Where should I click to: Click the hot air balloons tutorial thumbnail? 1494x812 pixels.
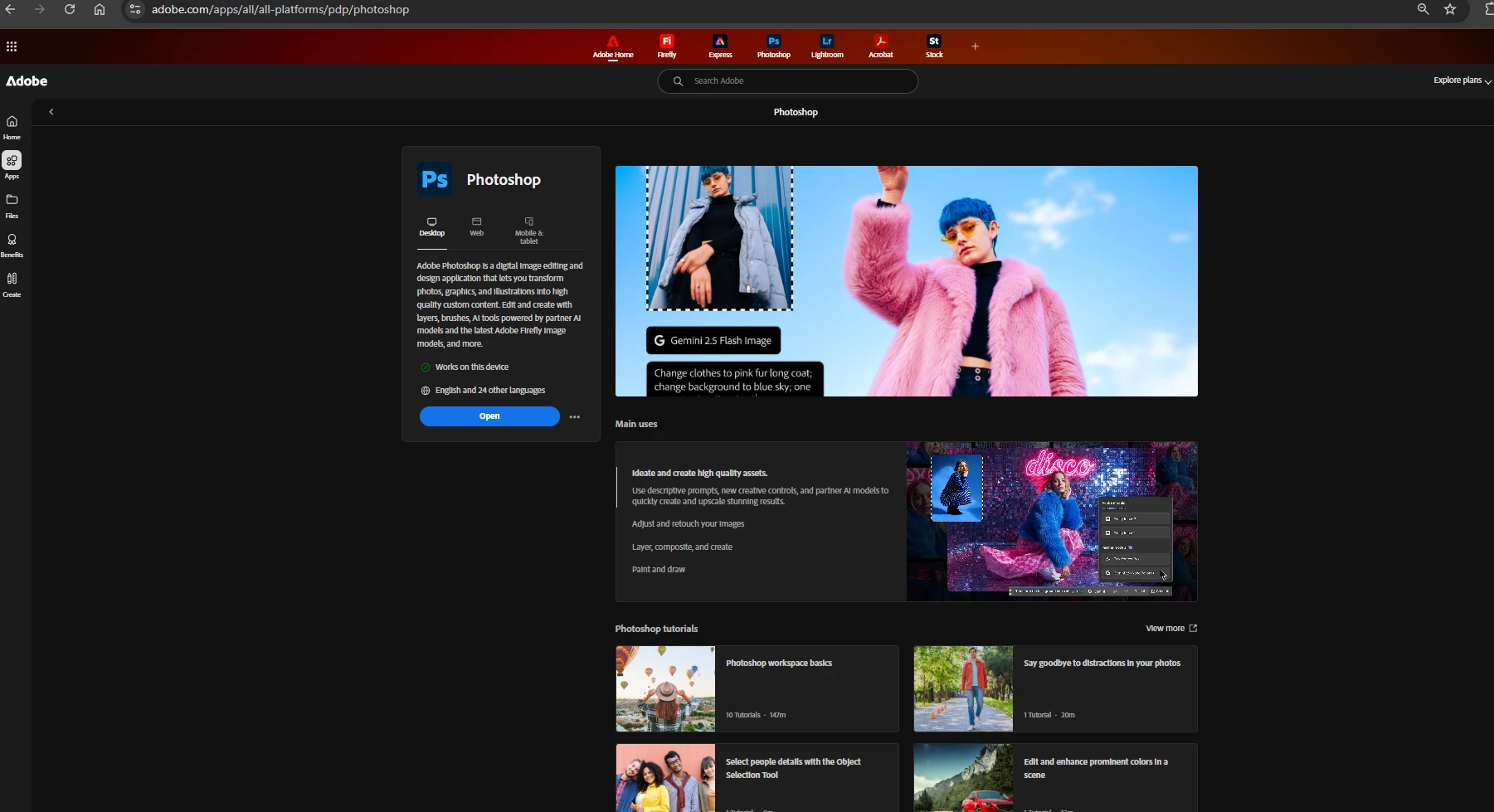(665, 689)
